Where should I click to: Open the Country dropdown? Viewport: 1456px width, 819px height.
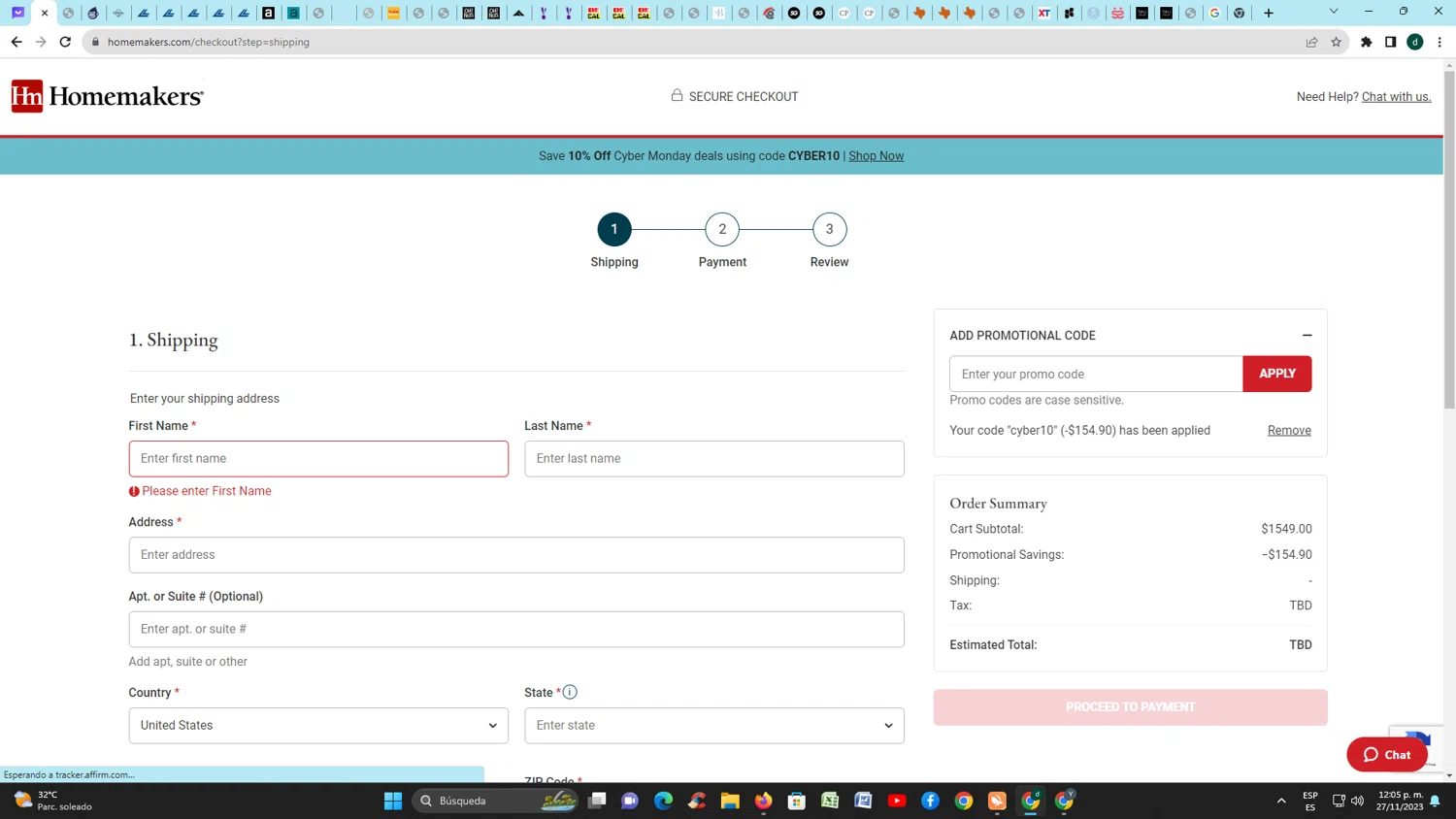[318, 725]
